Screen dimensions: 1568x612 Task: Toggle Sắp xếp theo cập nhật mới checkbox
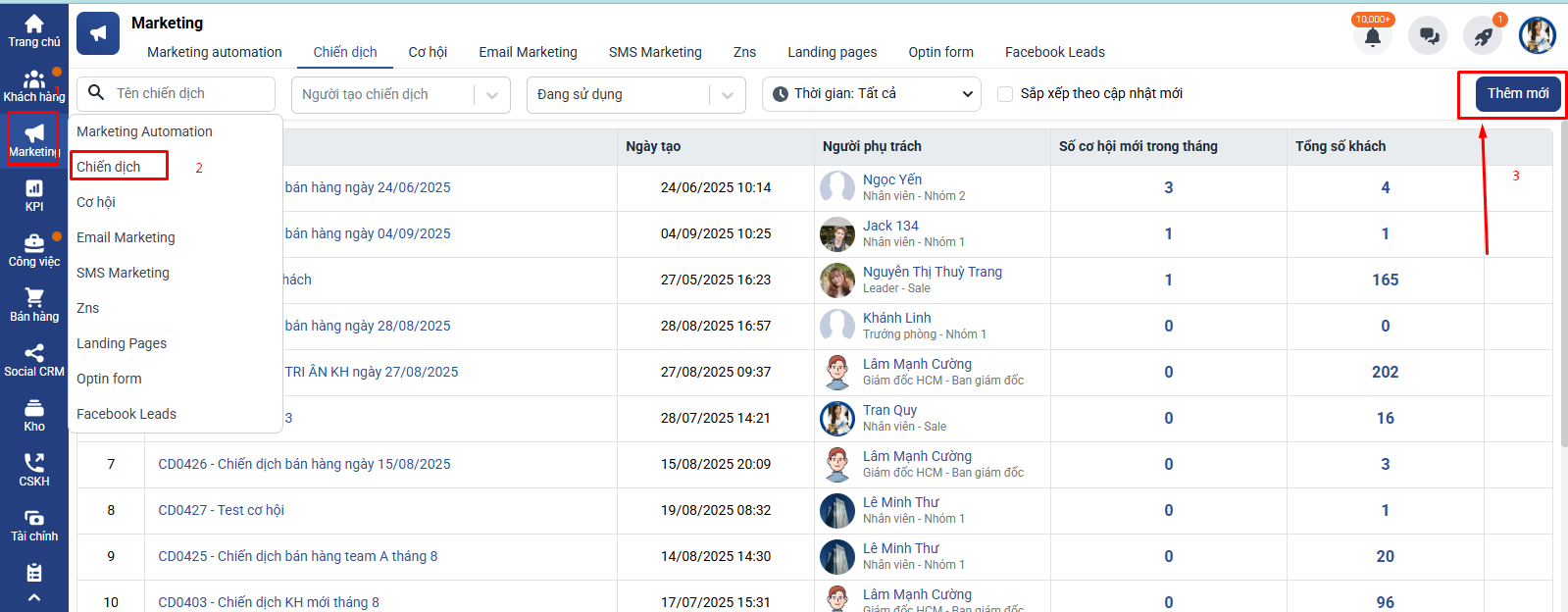click(x=1005, y=94)
